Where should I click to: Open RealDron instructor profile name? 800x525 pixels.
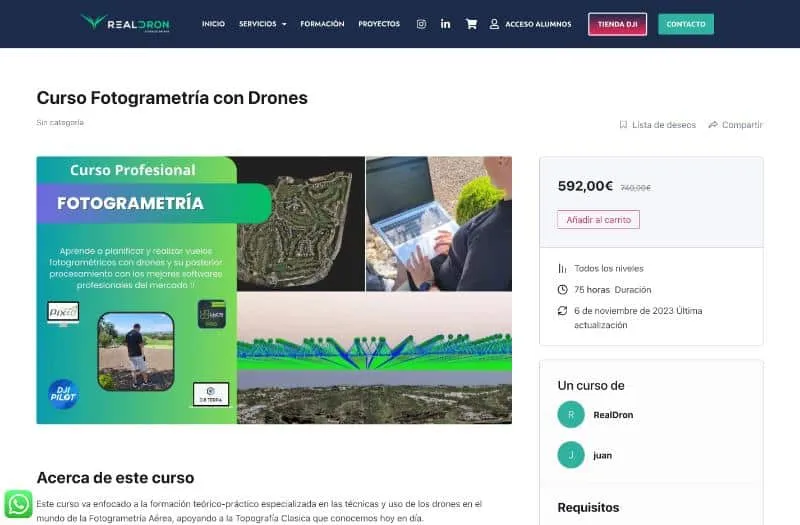(613, 415)
